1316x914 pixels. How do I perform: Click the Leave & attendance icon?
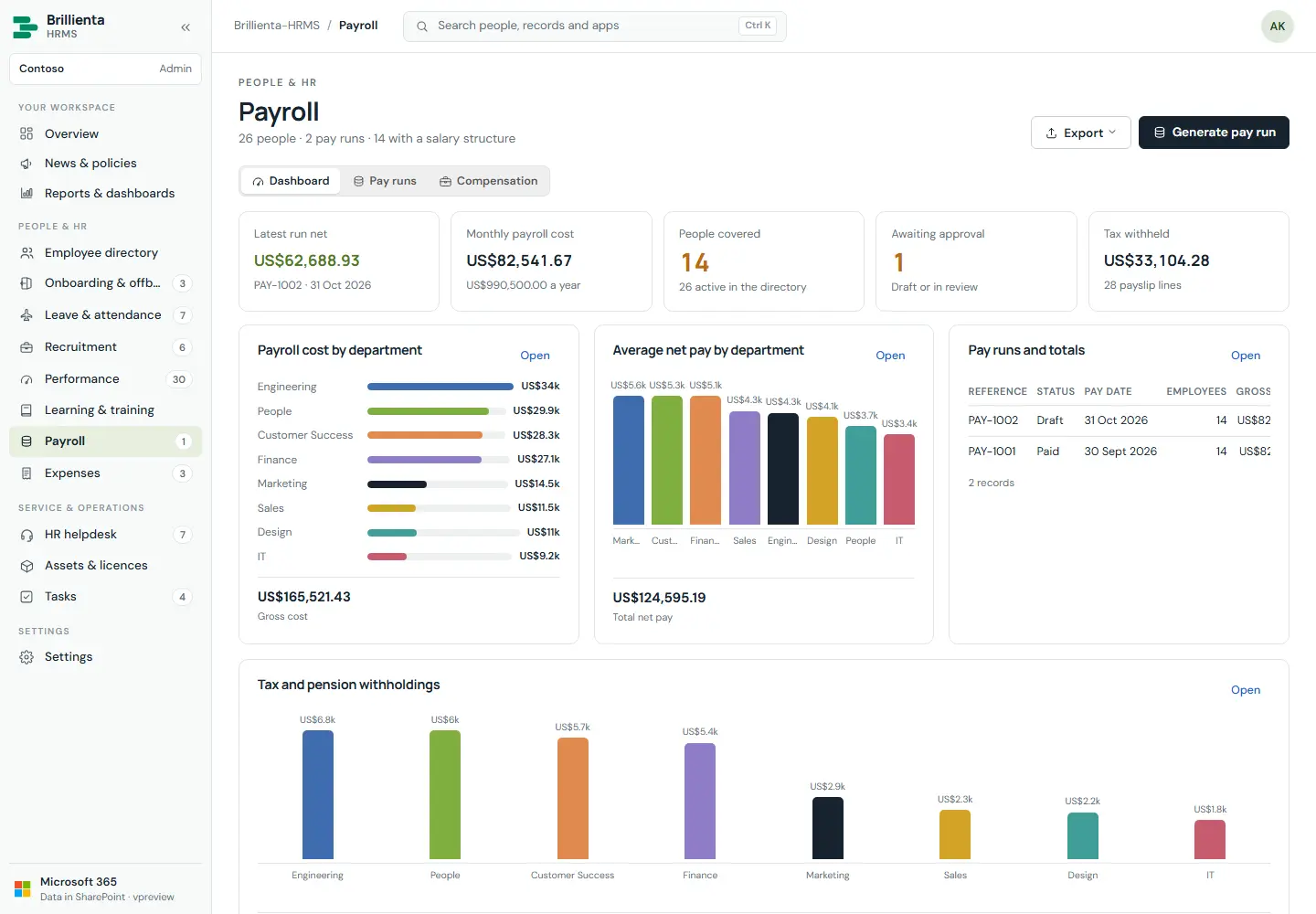pyautogui.click(x=27, y=315)
